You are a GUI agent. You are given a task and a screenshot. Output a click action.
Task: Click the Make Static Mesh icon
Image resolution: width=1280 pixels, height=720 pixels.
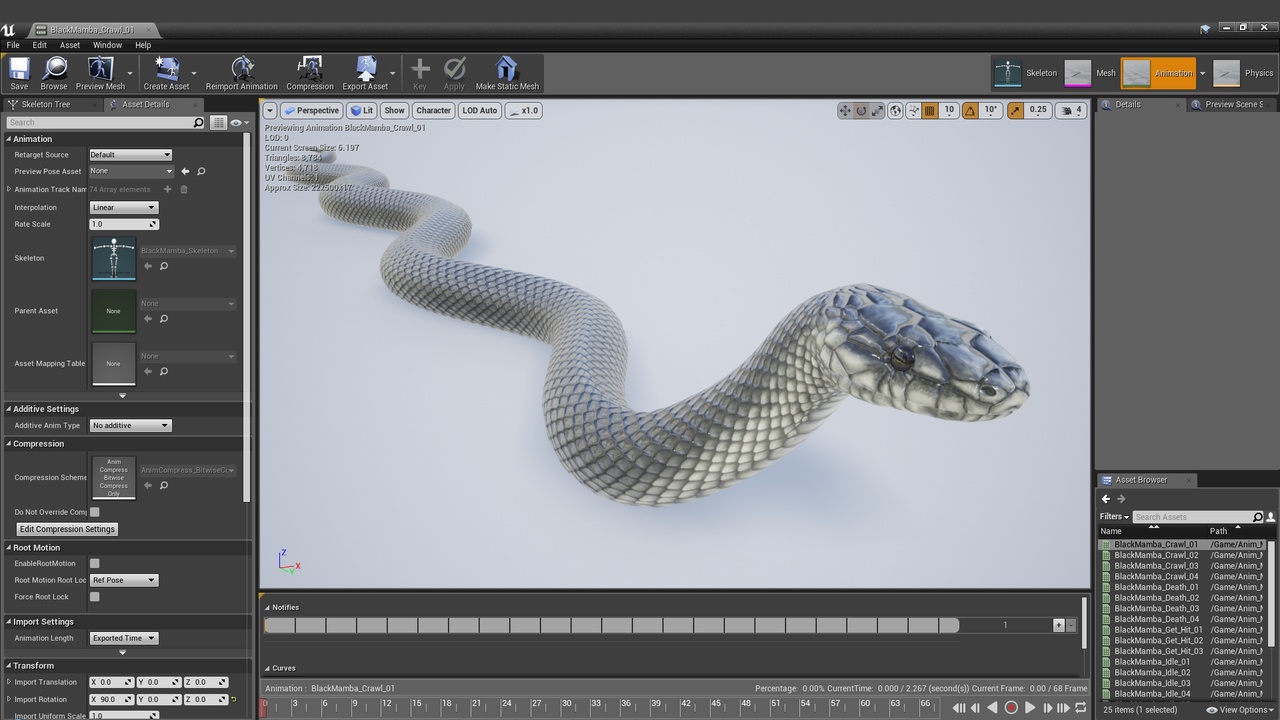click(507, 73)
